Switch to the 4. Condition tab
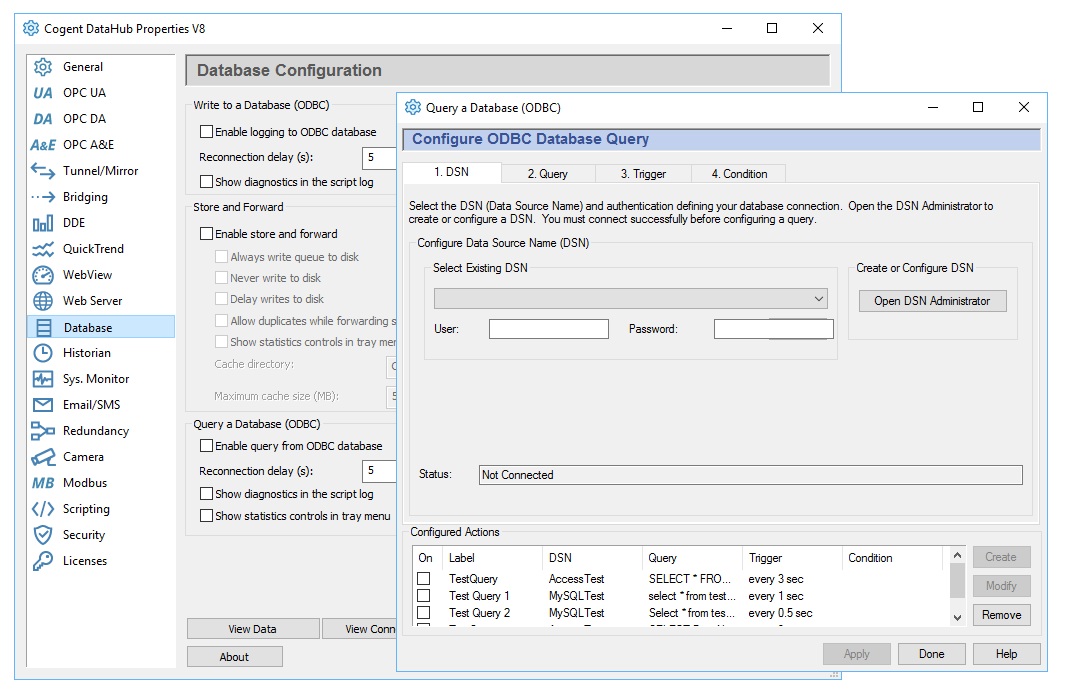This screenshot has height=693, width=1068. 739,174
